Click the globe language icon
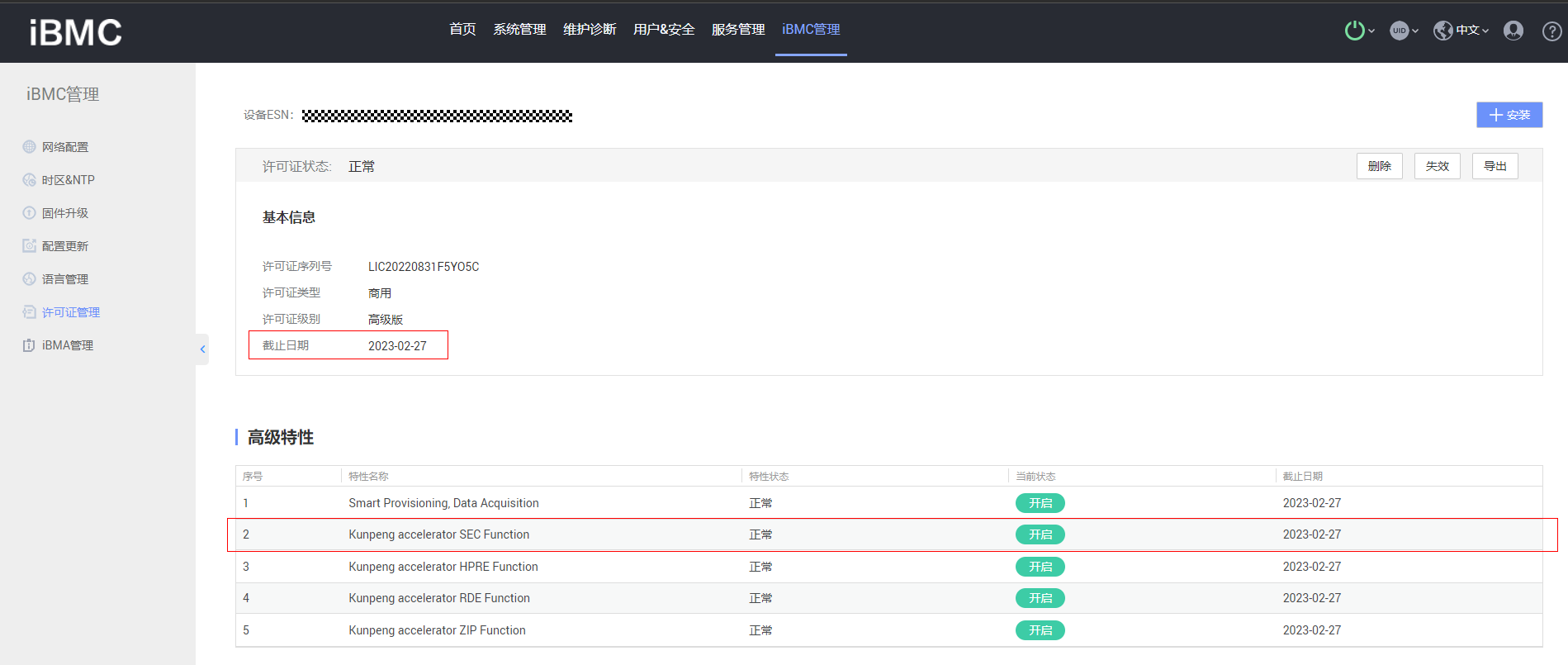Screen dimensions: 1568x665 pyautogui.click(x=1442, y=31)
